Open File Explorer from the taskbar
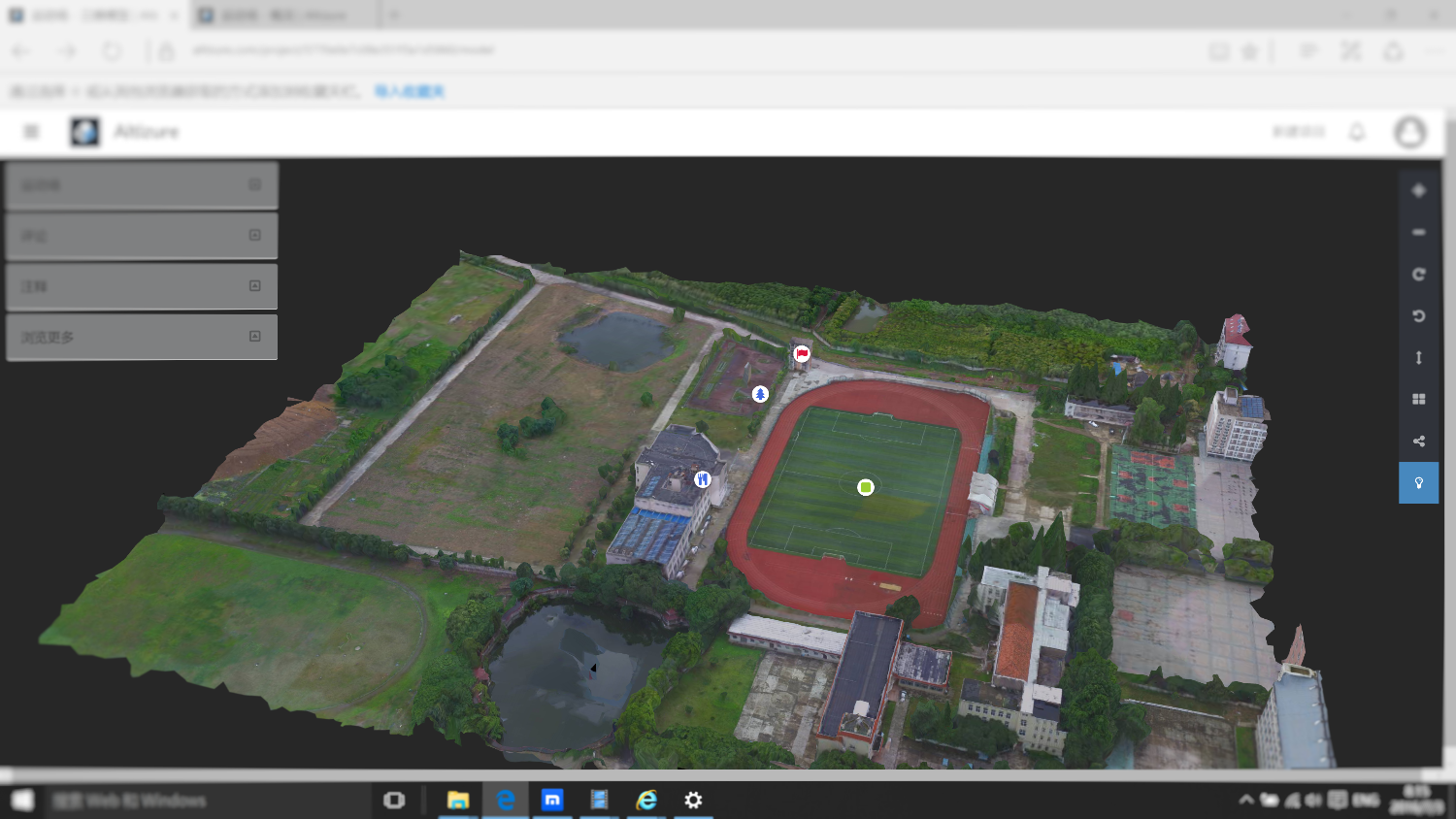This screenshot has height=819, width=1456. 457,801
